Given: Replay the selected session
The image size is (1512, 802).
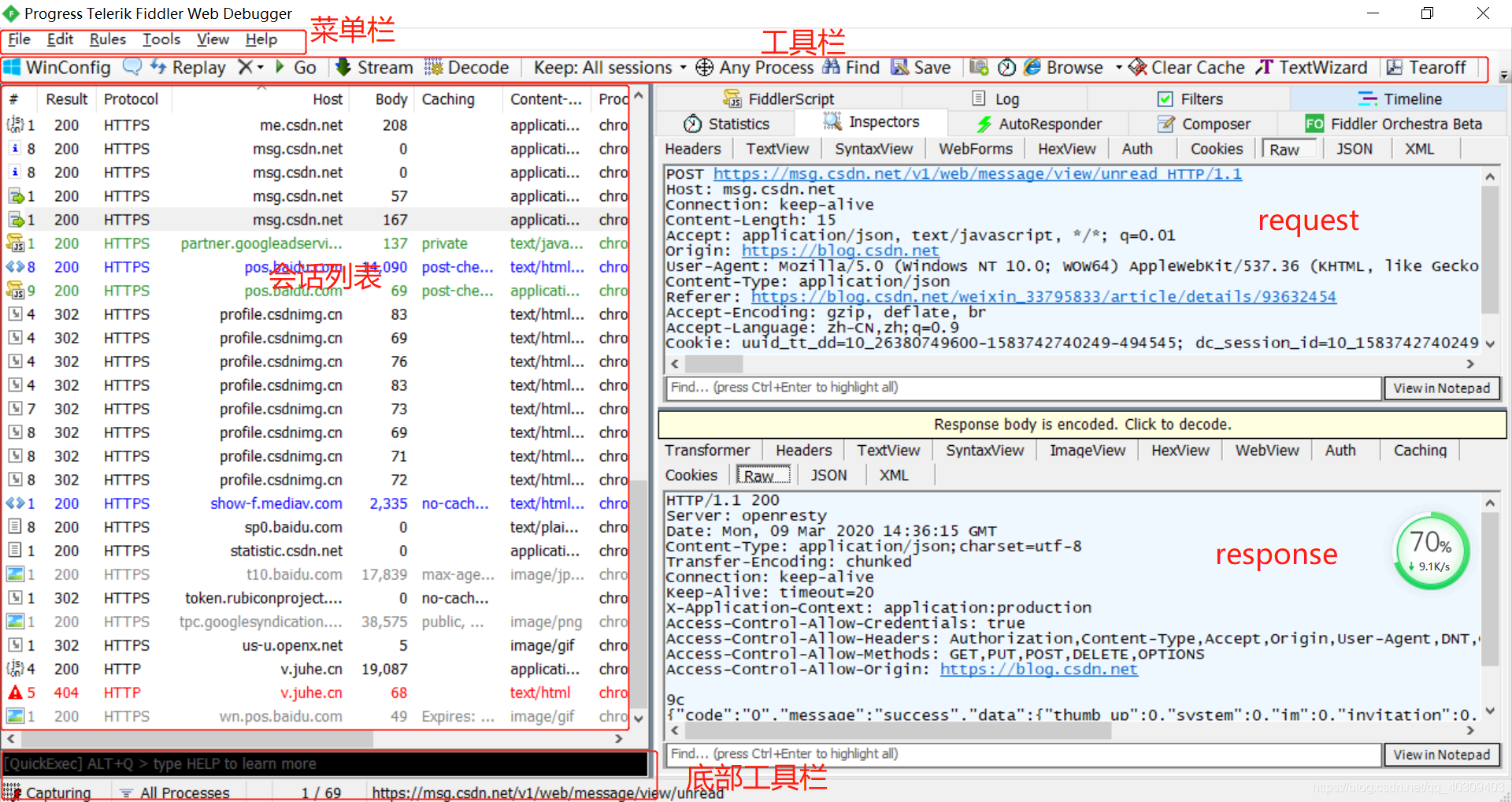Looking at the screenshot, I should click(188, 68).
